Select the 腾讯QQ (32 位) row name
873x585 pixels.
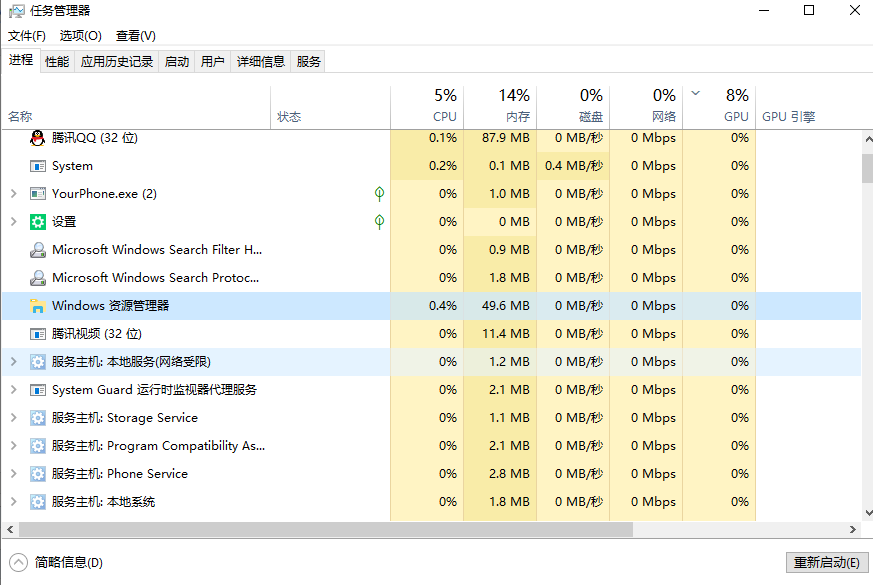coord(95,138)
